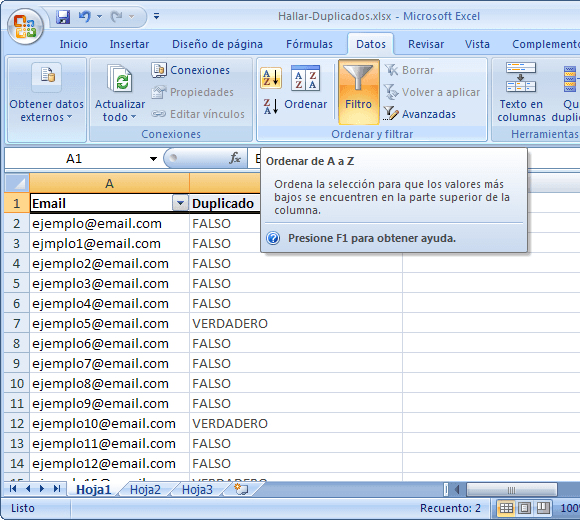
Task: Click Borrar filter button
Action: pyautogui.click(x=409, y=70)
